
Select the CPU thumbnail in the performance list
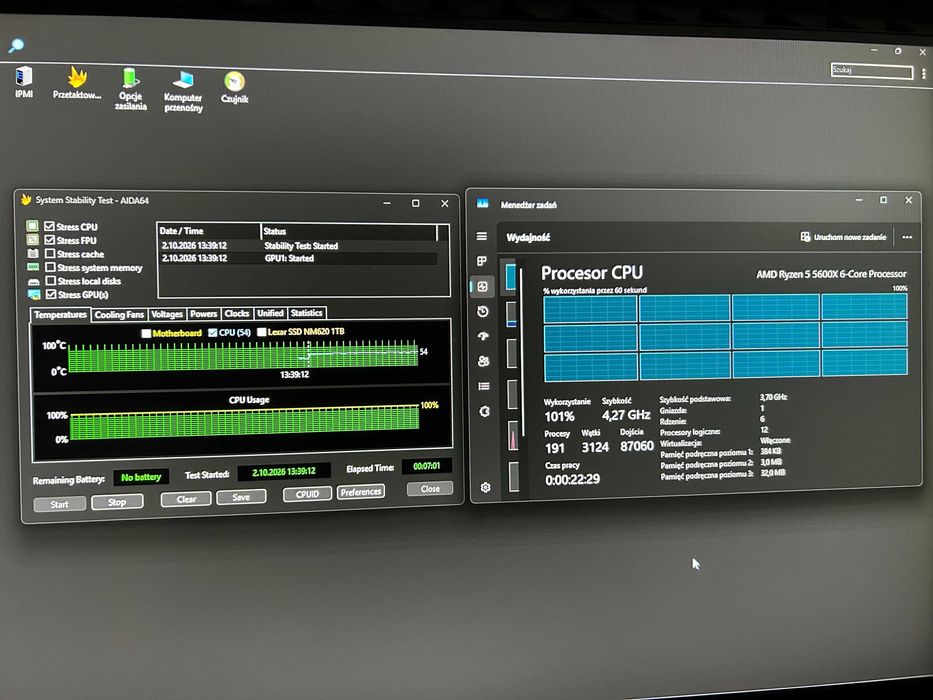(x=511, y=278)
